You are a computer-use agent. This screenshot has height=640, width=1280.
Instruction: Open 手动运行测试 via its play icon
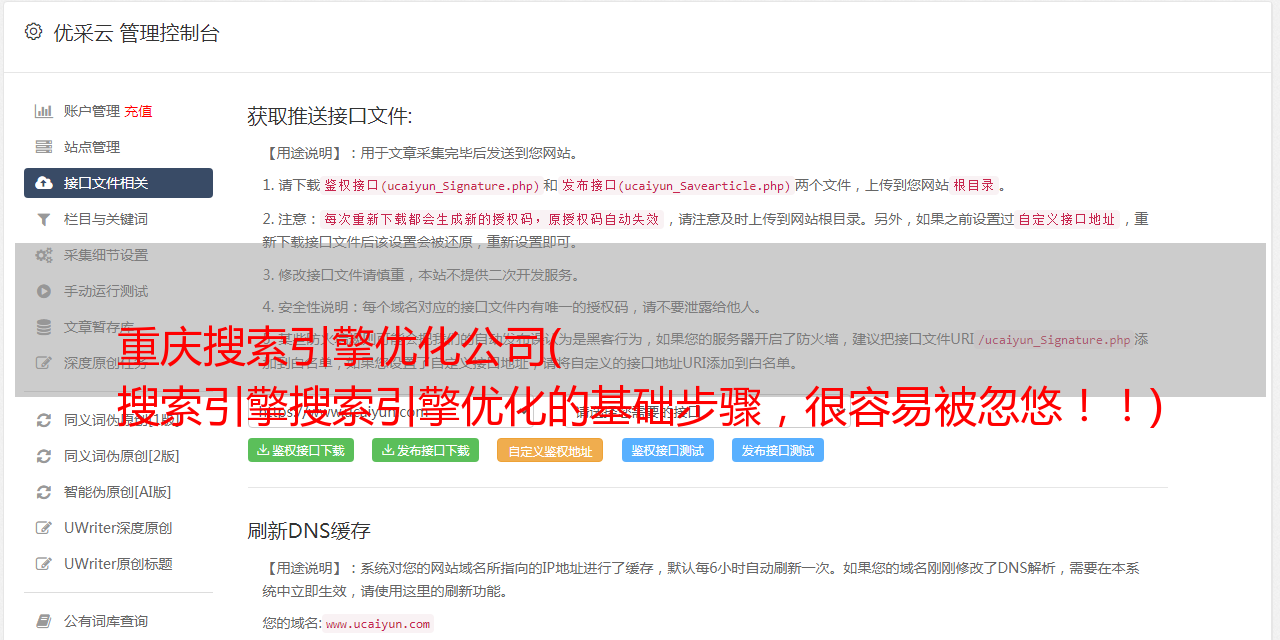point(44,291)
